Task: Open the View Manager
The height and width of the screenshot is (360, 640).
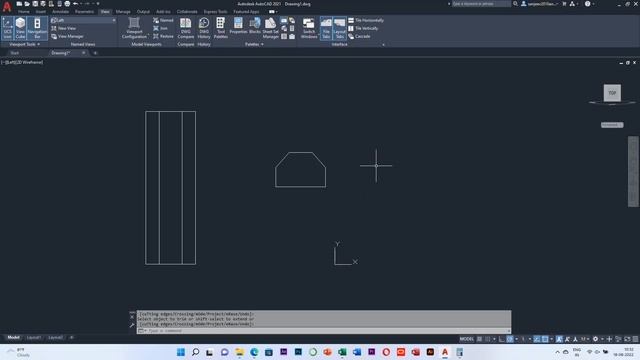Action: click(x=67, y=36)
